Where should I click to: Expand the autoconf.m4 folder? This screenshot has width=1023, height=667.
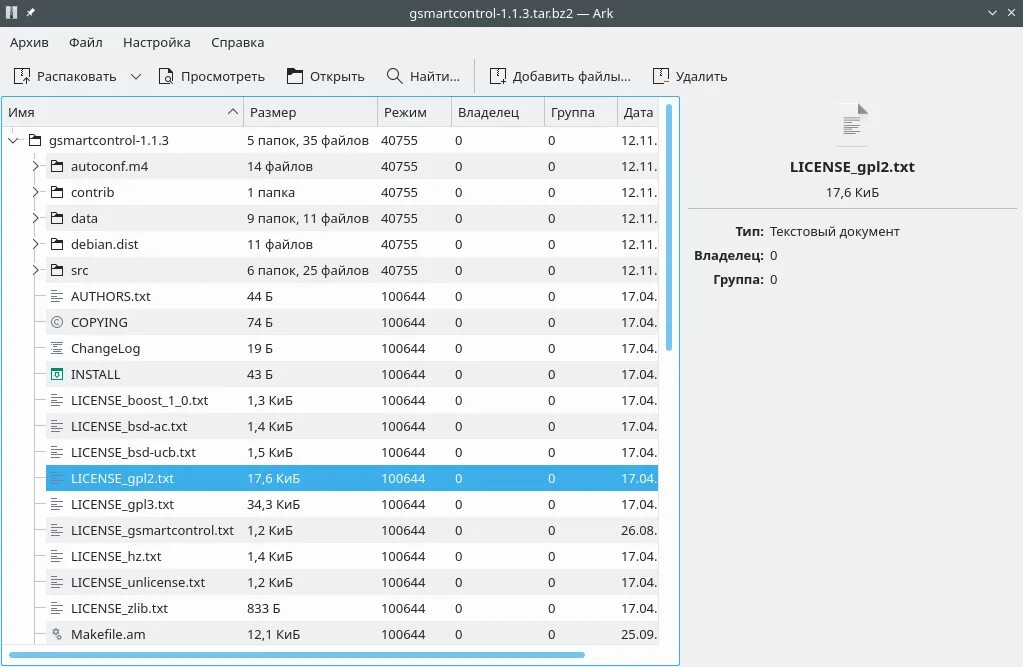click(x=35, y=166)
